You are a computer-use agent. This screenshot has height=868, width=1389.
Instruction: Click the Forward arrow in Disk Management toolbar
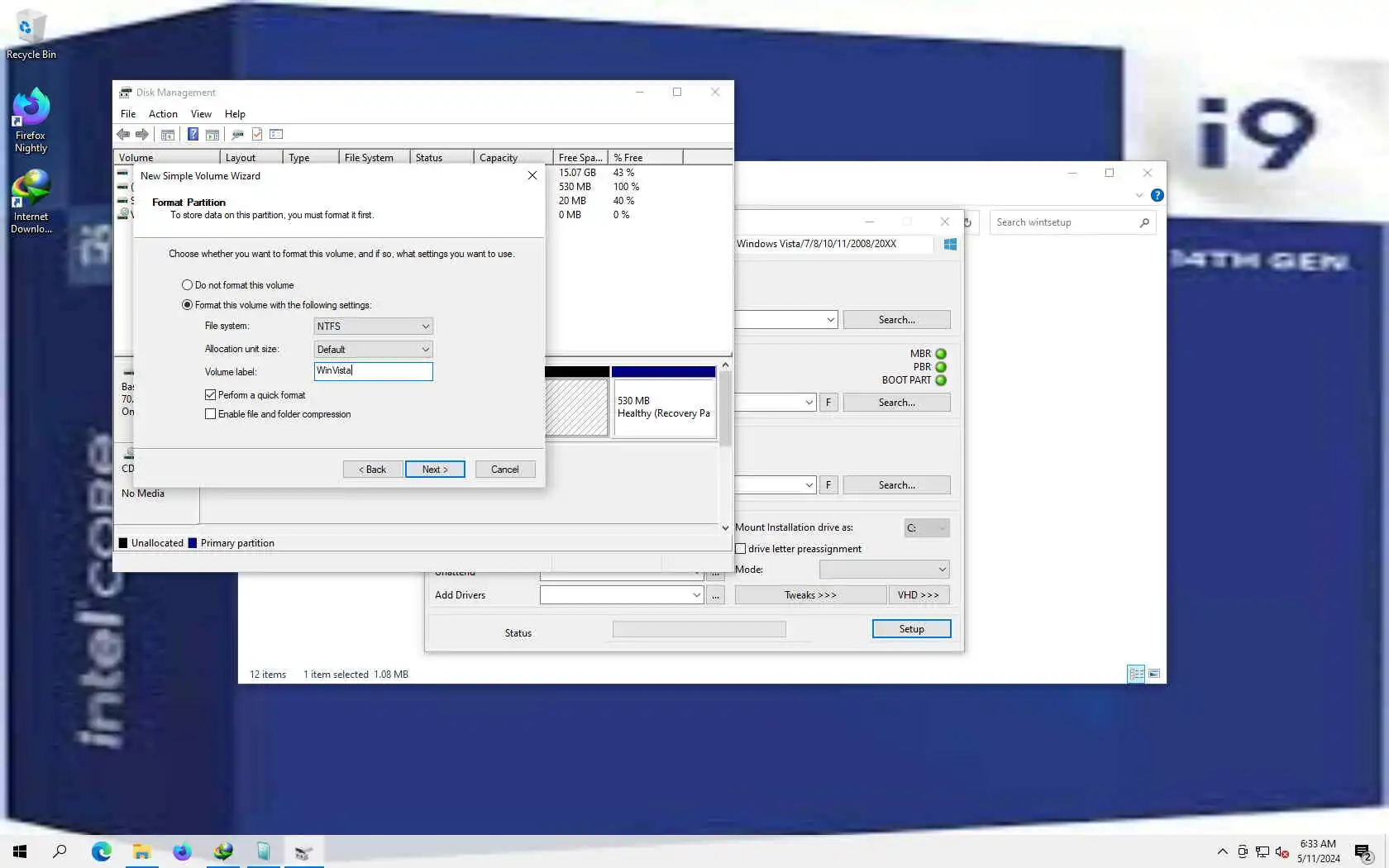click(142, 134)
